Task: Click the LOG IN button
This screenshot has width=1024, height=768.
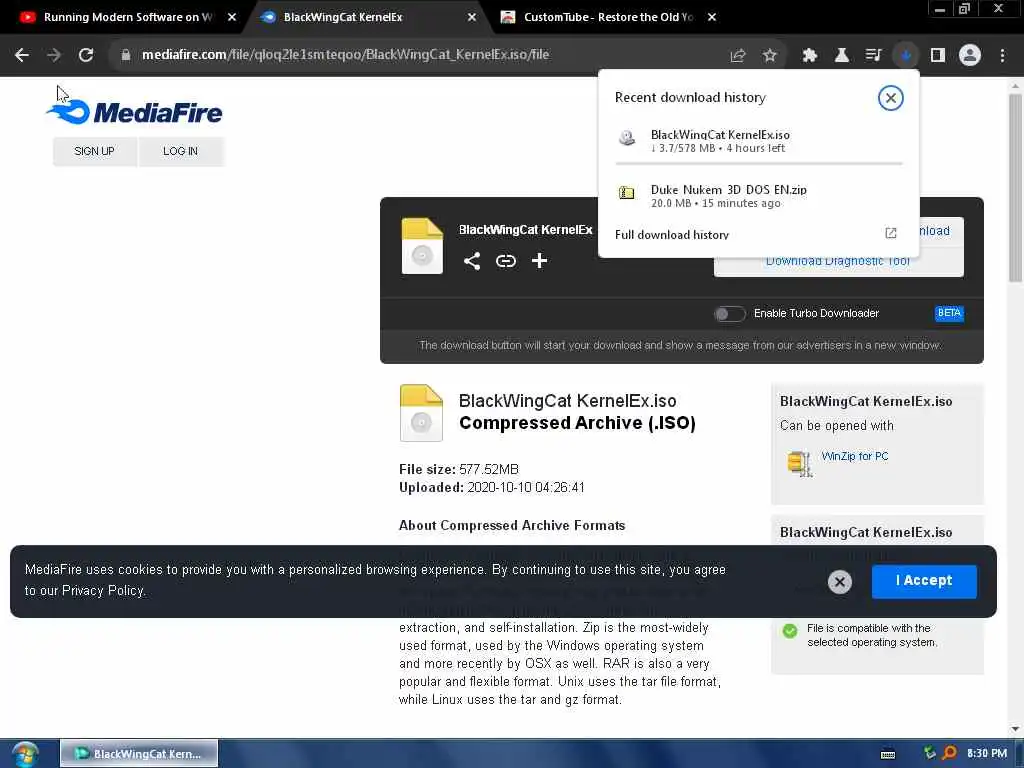Action: pos(180,152)
